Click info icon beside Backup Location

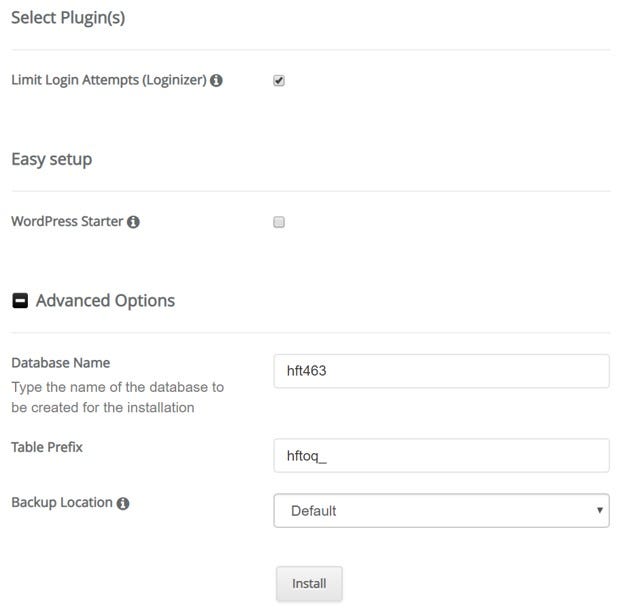click(x=123, y=503)
